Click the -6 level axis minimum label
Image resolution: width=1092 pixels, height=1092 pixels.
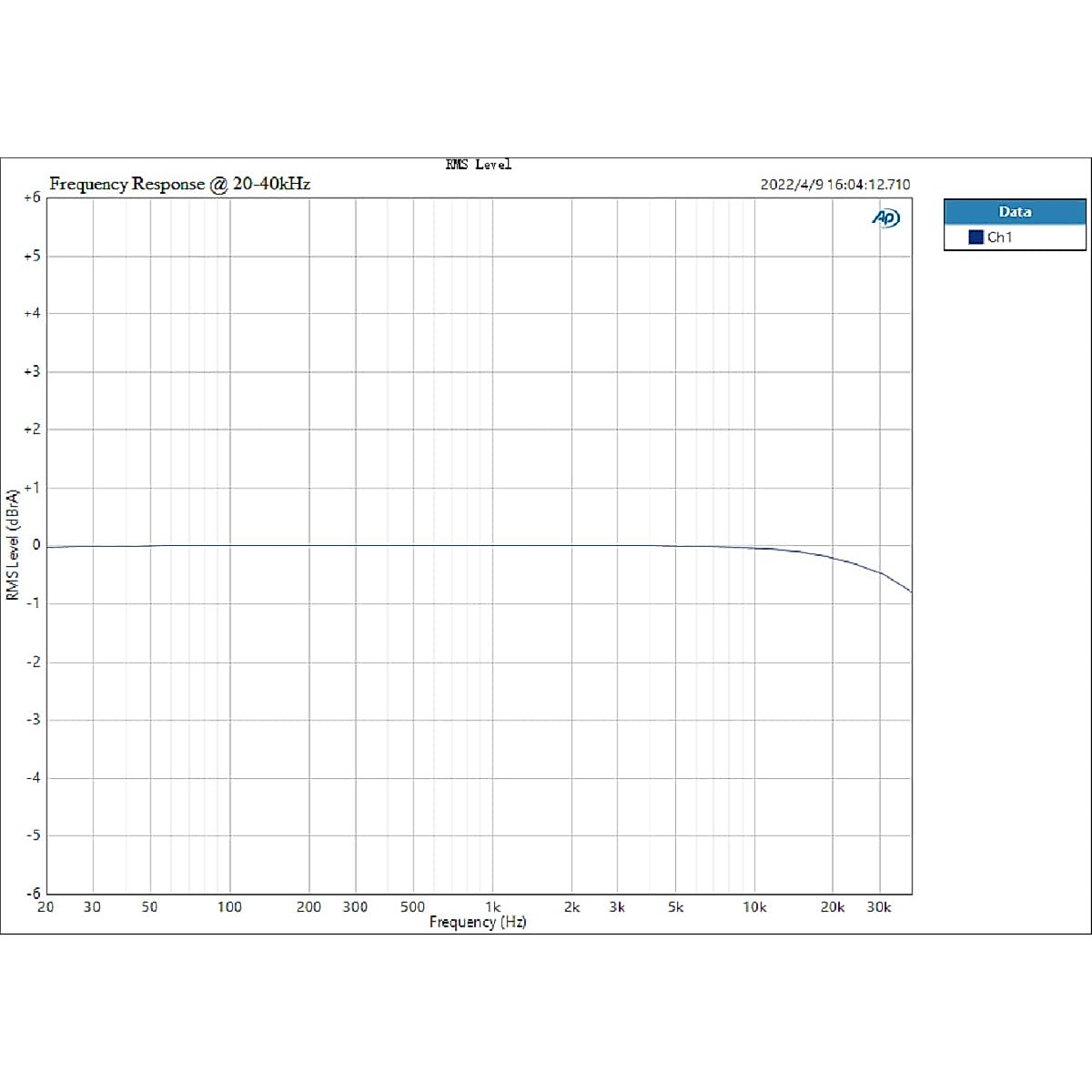pos(33,893)
